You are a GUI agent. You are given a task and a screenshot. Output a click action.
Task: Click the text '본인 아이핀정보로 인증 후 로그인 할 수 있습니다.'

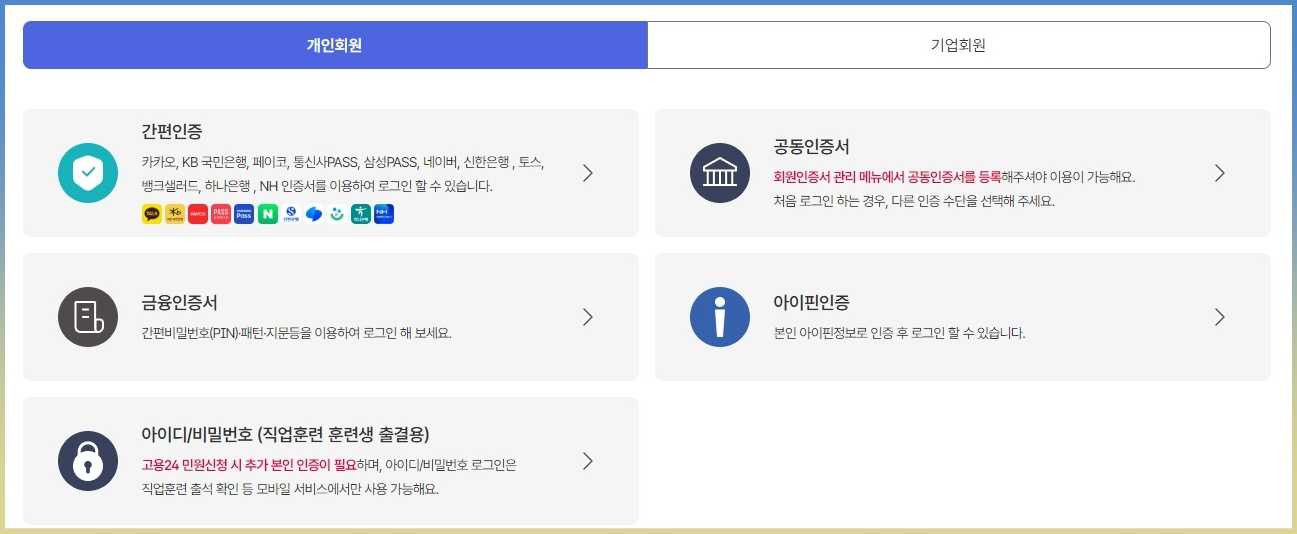click(900, 333)
